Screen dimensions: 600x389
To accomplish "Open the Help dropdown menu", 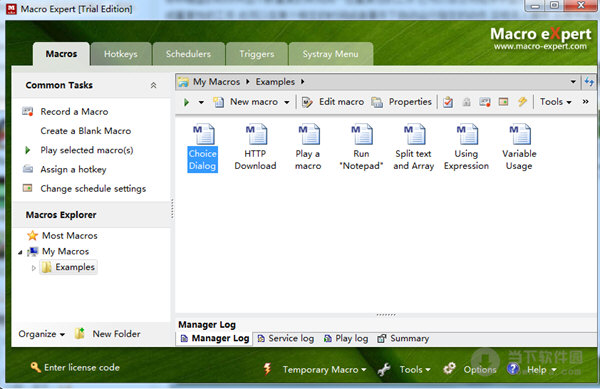I will pos(541,369).
